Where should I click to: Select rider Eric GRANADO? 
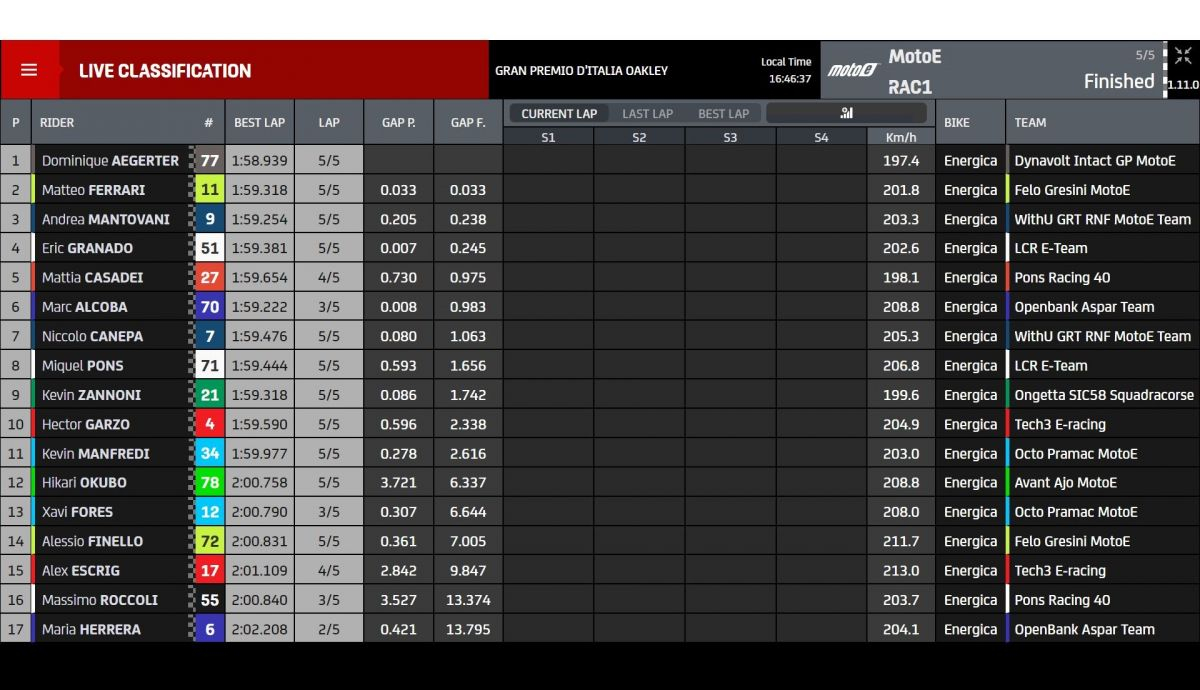pyautogui.click(x=87, y=248)
